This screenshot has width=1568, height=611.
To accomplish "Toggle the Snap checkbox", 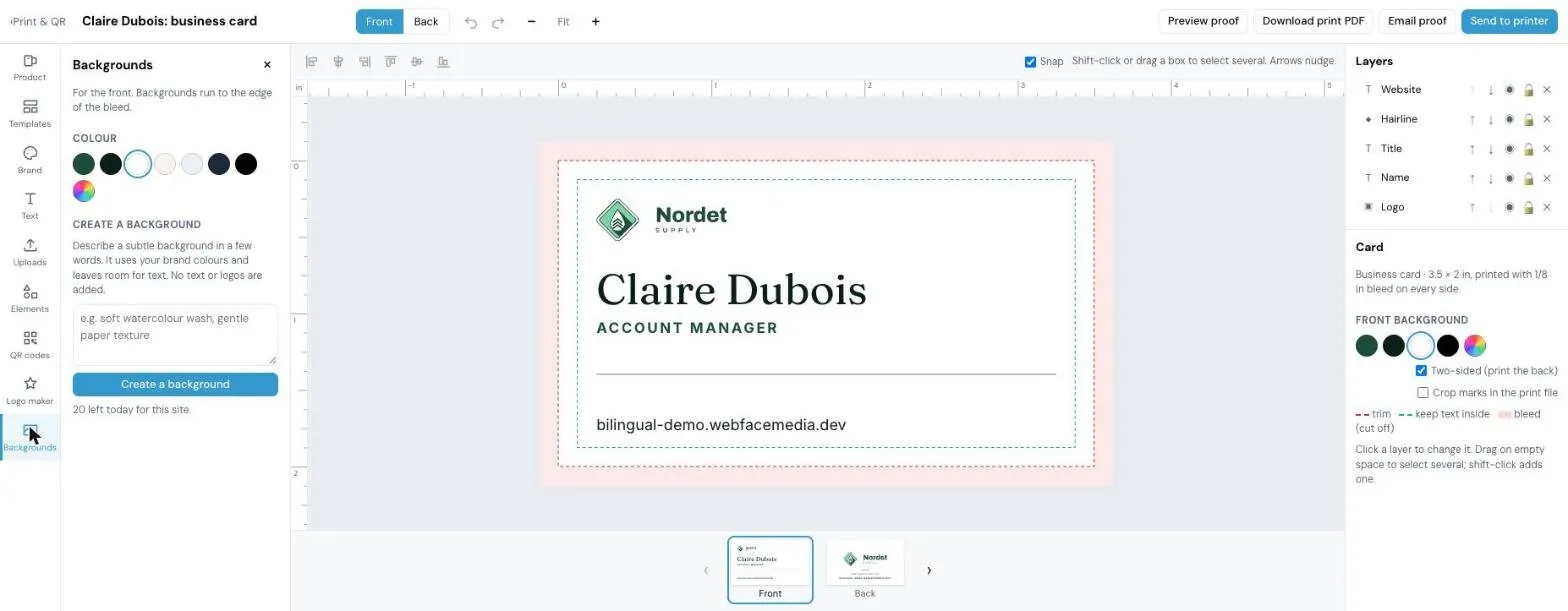I will pyautogui.click(x=1030, y=62).
